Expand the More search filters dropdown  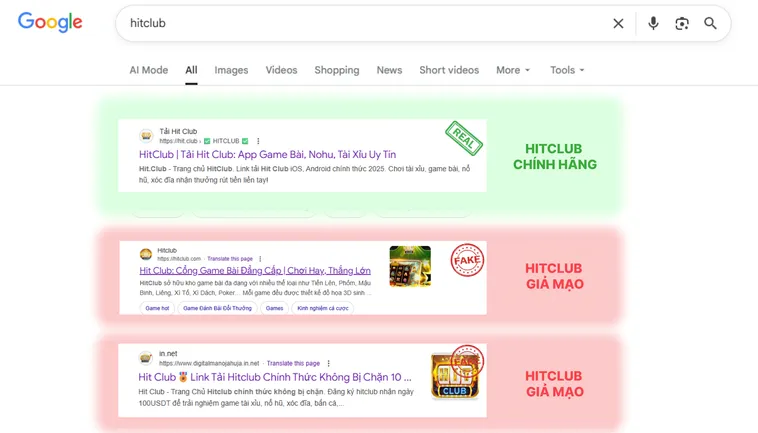point(513,70)
